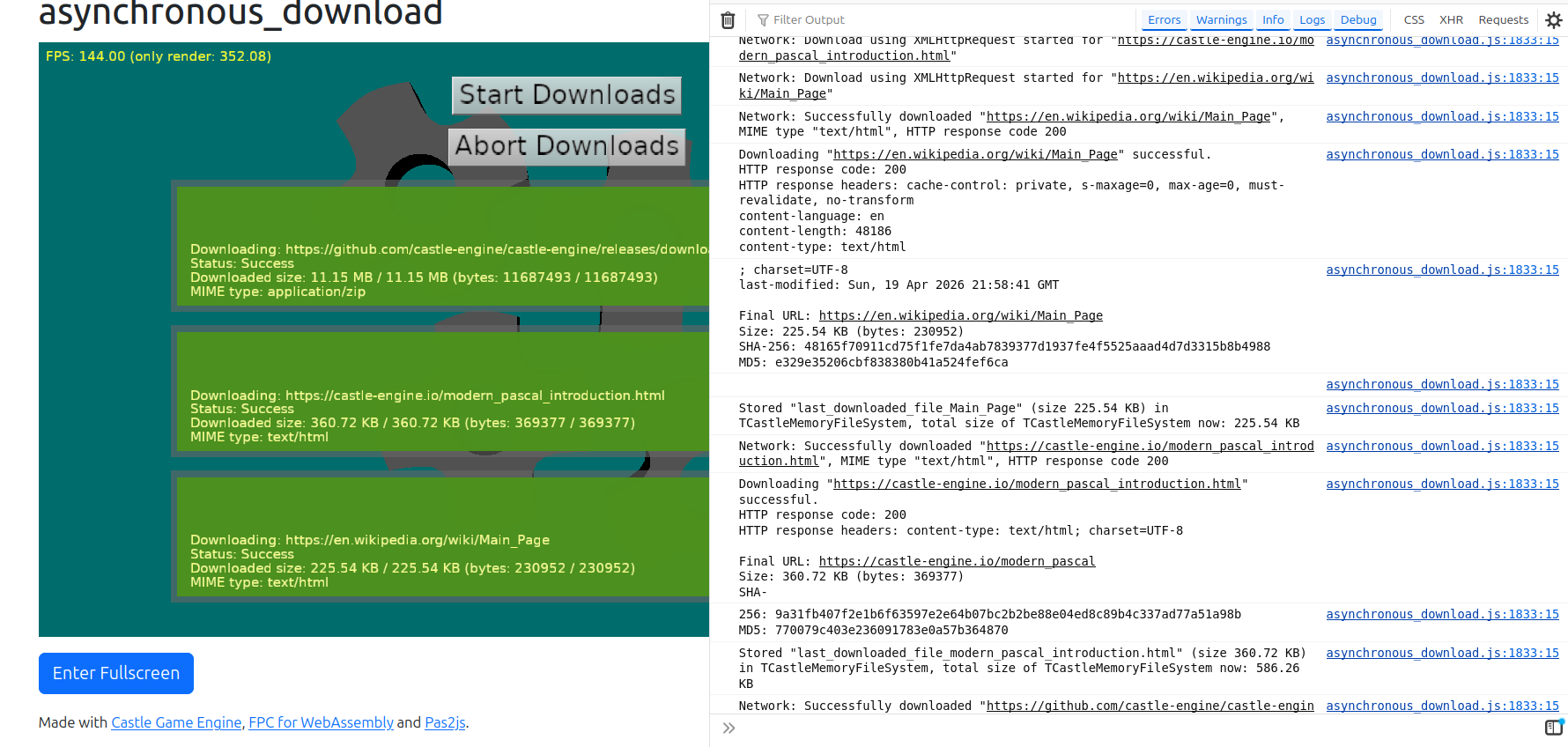
Task: Type in the Filter Output field
Action: pos(881,20)
